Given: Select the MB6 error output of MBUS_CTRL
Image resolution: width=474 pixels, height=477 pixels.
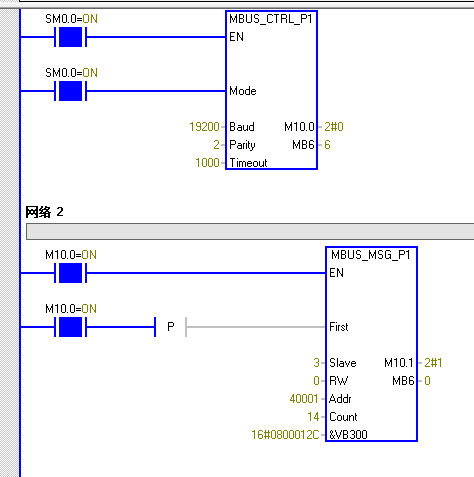Looking at the screenshot, I should [x=303, y=145].
